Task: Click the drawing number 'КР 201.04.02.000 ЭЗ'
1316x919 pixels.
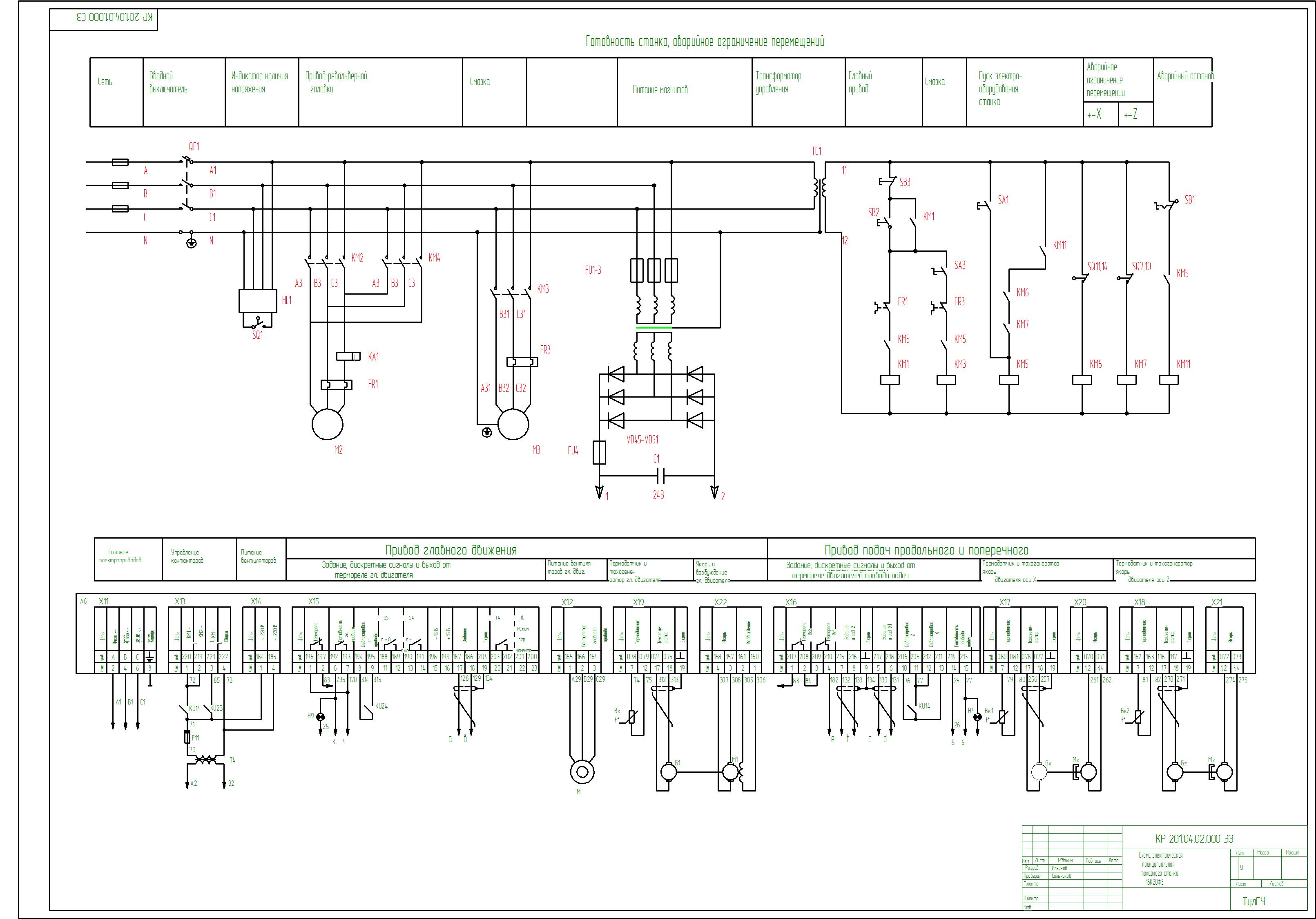Action: click(x=1194, y=839)
